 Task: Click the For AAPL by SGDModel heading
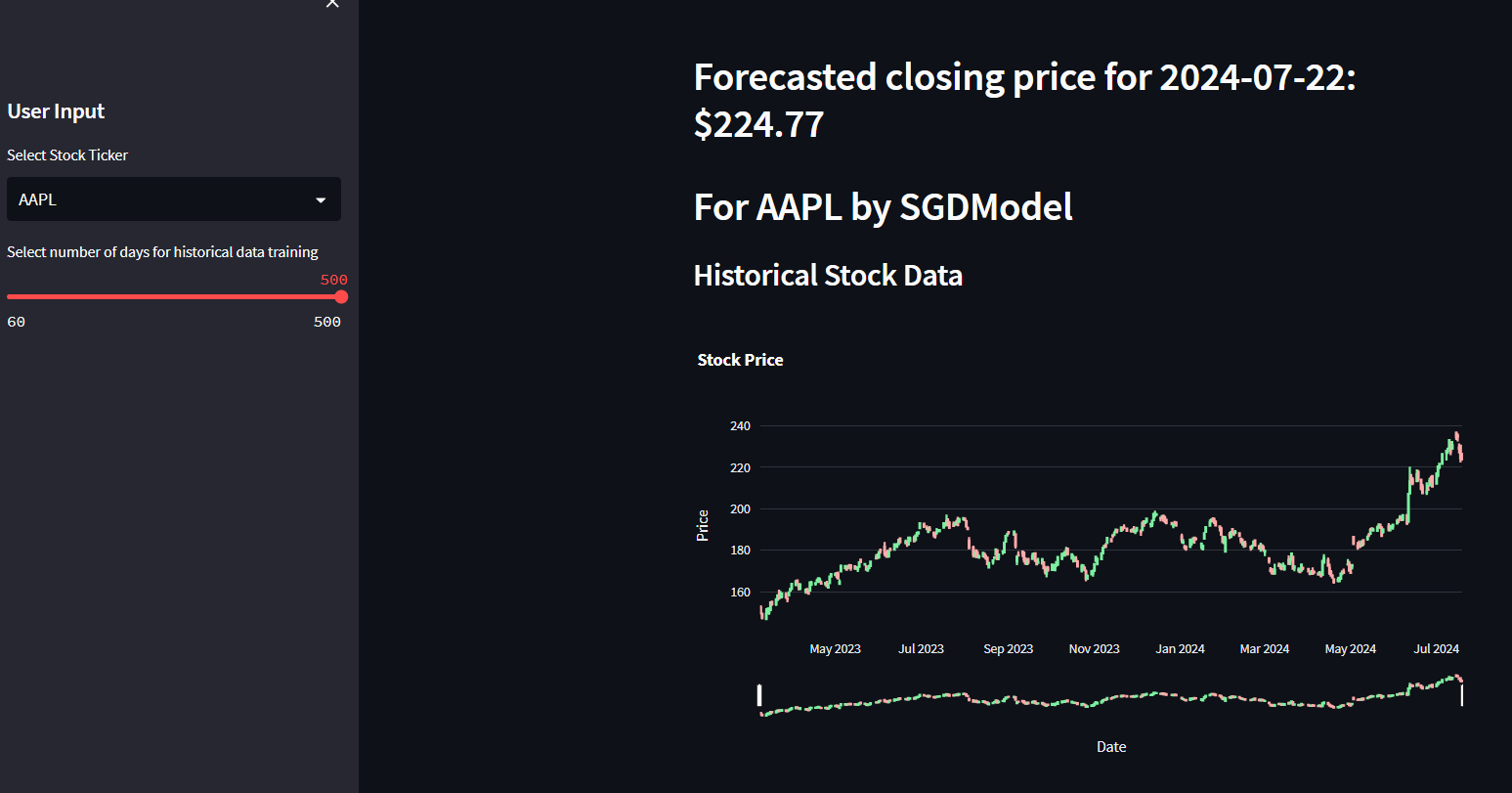(x=883, y=207)
